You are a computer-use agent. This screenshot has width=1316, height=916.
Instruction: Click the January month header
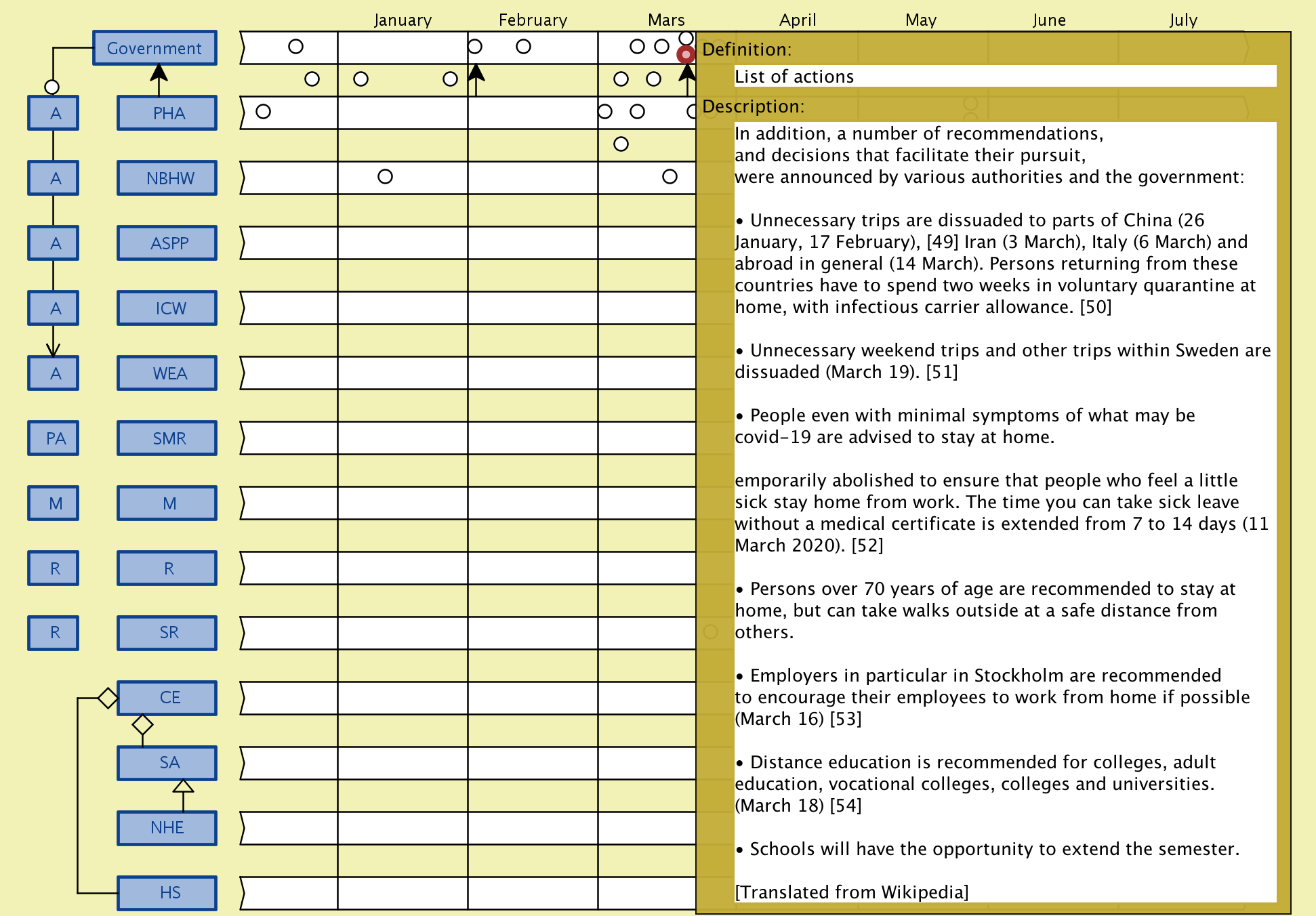pos(403,20)
